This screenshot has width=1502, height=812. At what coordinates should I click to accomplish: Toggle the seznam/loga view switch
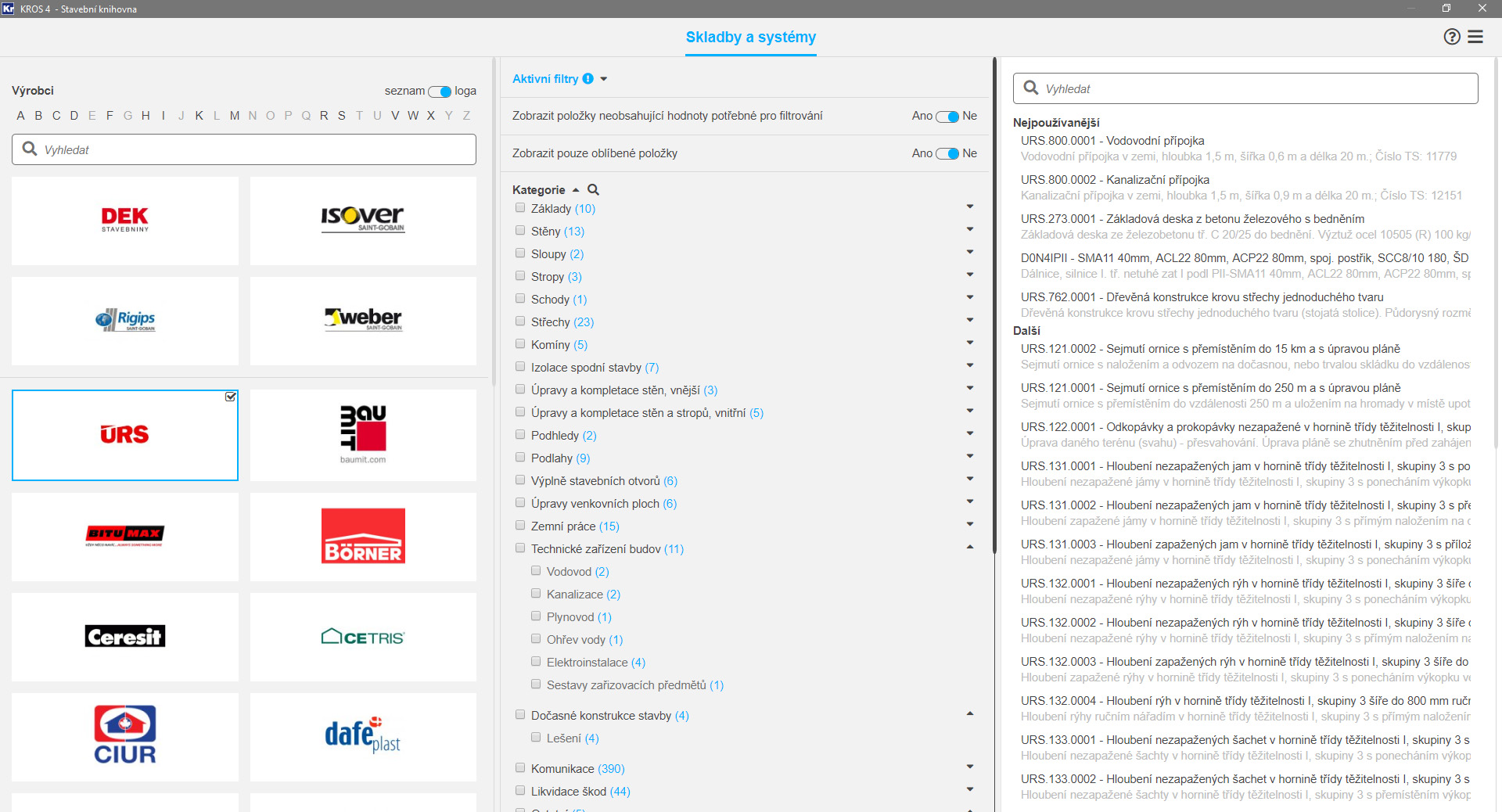tap(440, 92)
